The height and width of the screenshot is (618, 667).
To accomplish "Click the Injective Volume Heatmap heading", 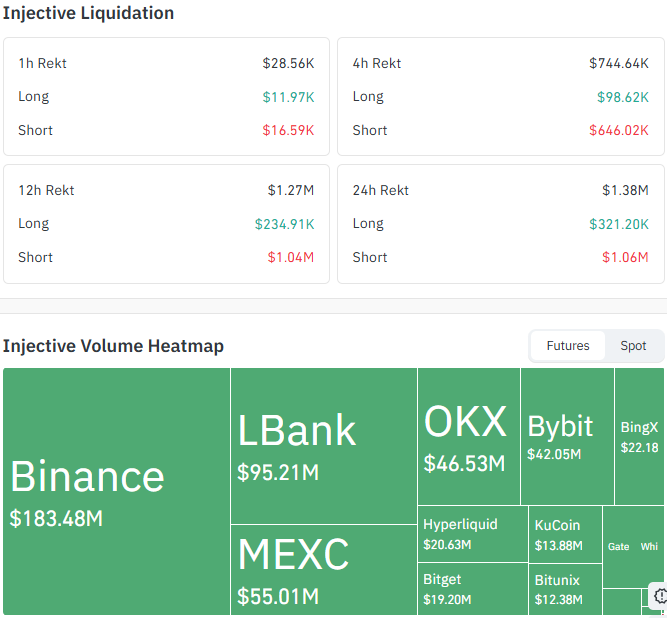I will pyautogui.click(x=113, y=346).
